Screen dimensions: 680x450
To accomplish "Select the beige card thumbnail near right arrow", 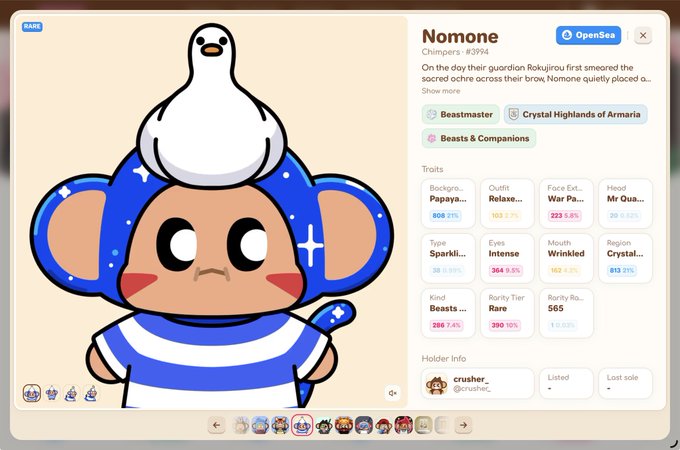I will tap(423, 425).
